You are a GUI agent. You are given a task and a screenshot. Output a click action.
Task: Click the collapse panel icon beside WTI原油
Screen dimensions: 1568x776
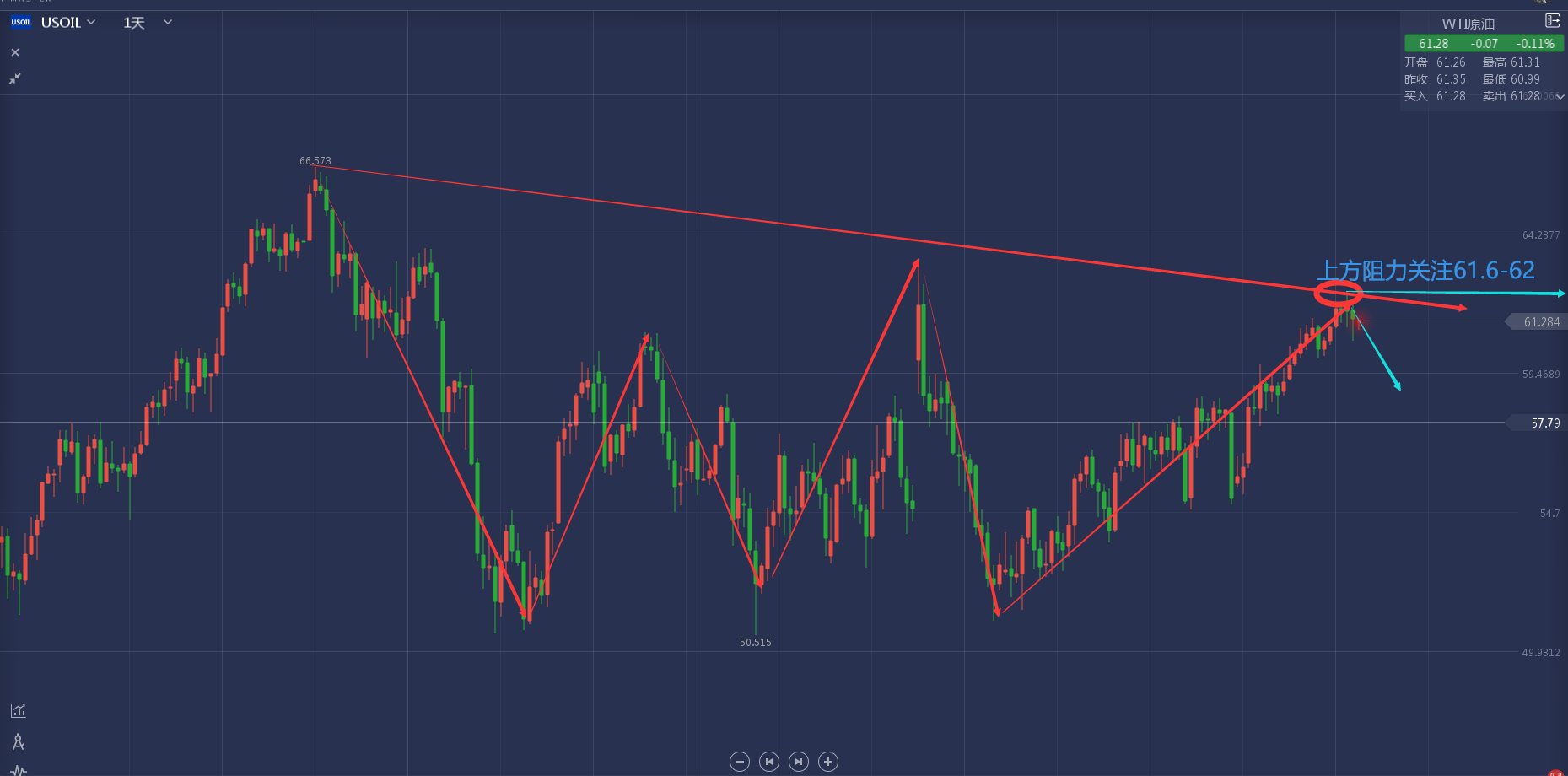[1552, 21]
